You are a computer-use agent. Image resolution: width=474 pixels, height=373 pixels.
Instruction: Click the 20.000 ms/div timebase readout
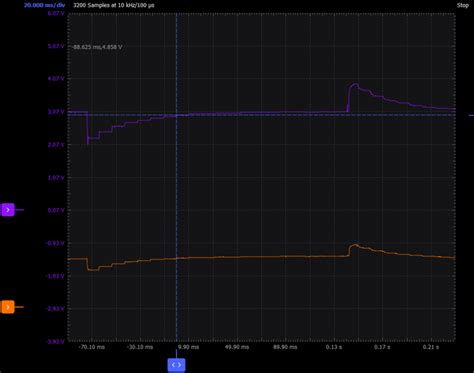[44, 5]
